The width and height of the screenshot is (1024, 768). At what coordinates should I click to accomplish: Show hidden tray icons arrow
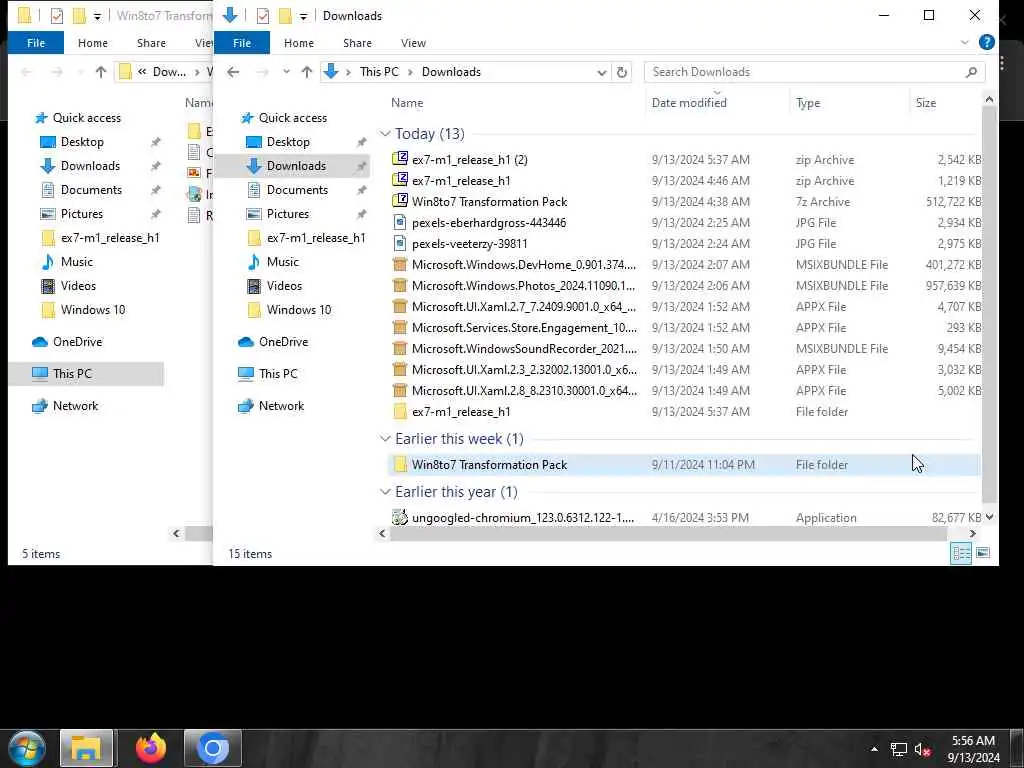(x=874, y=749)
